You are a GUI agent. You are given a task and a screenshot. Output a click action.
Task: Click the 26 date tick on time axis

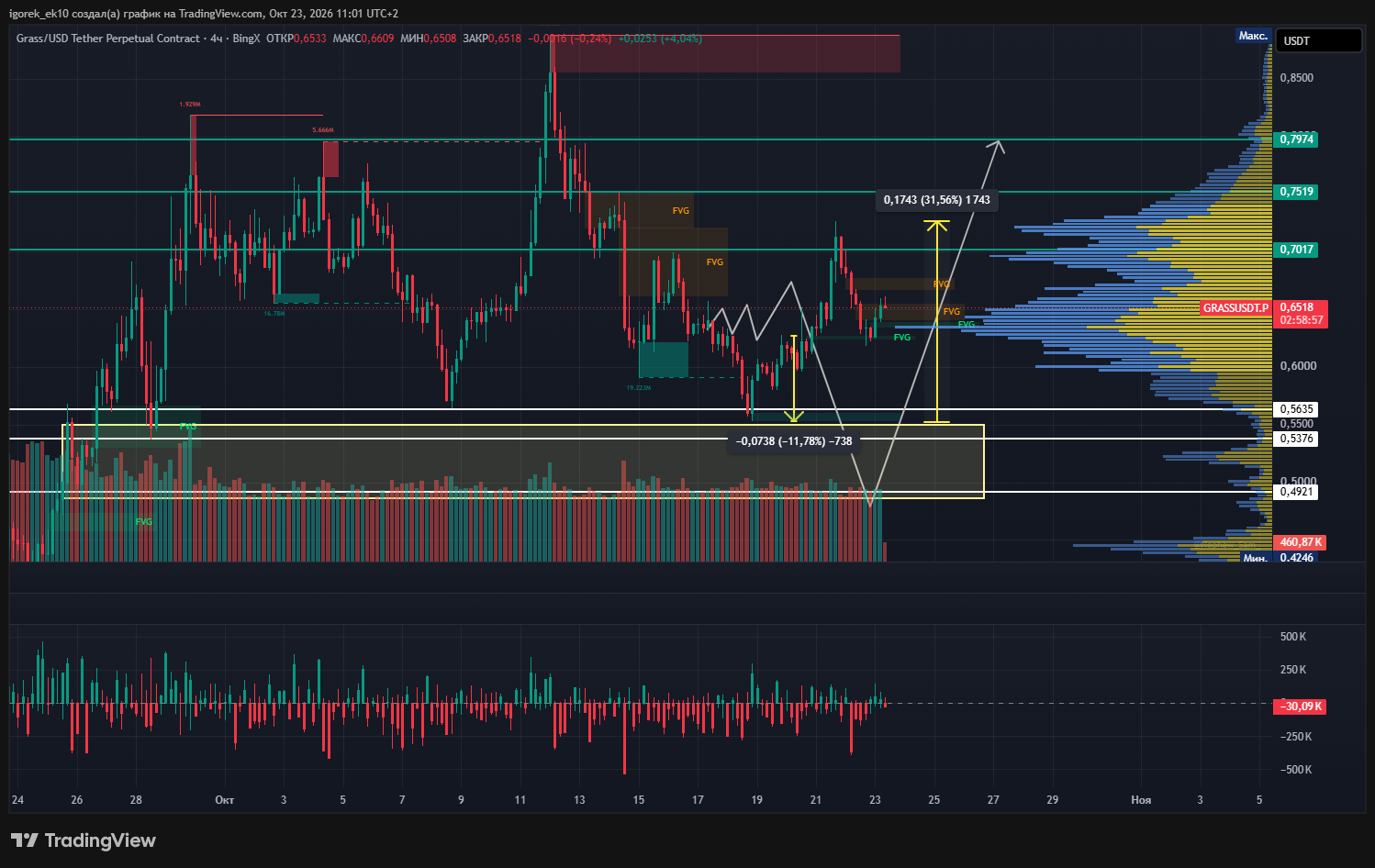(x=77, y=800)
